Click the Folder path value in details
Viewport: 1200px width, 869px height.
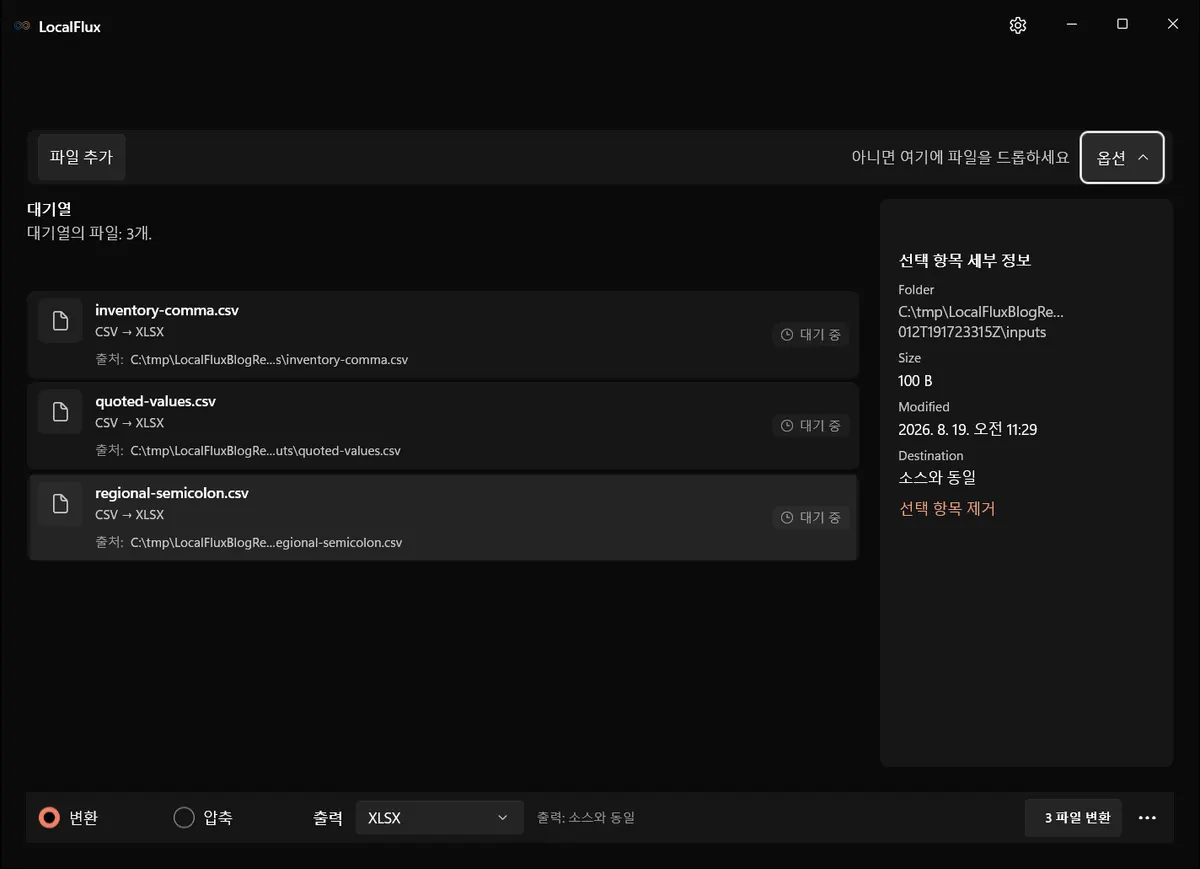click(981, 322)
